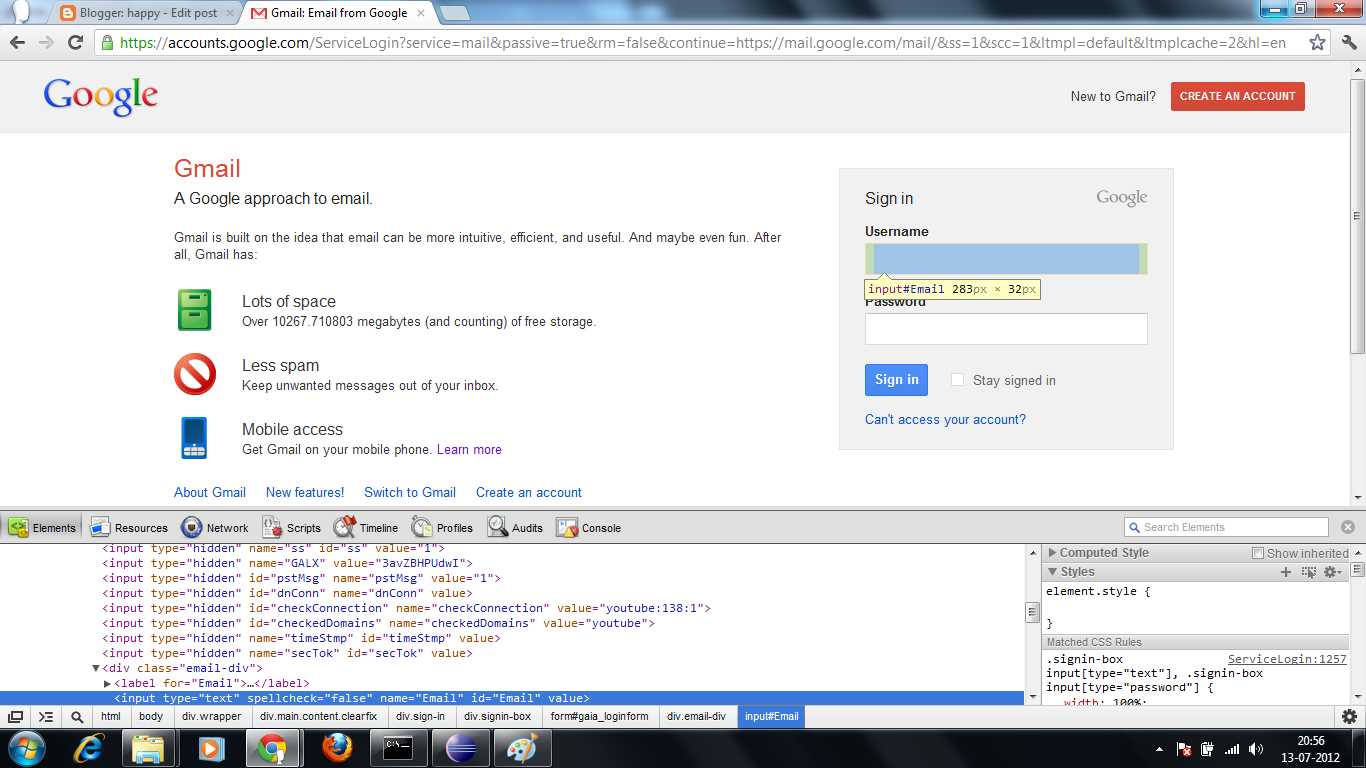
Task: Click the checkedDomains hidden input line
Action: (378, 623)
